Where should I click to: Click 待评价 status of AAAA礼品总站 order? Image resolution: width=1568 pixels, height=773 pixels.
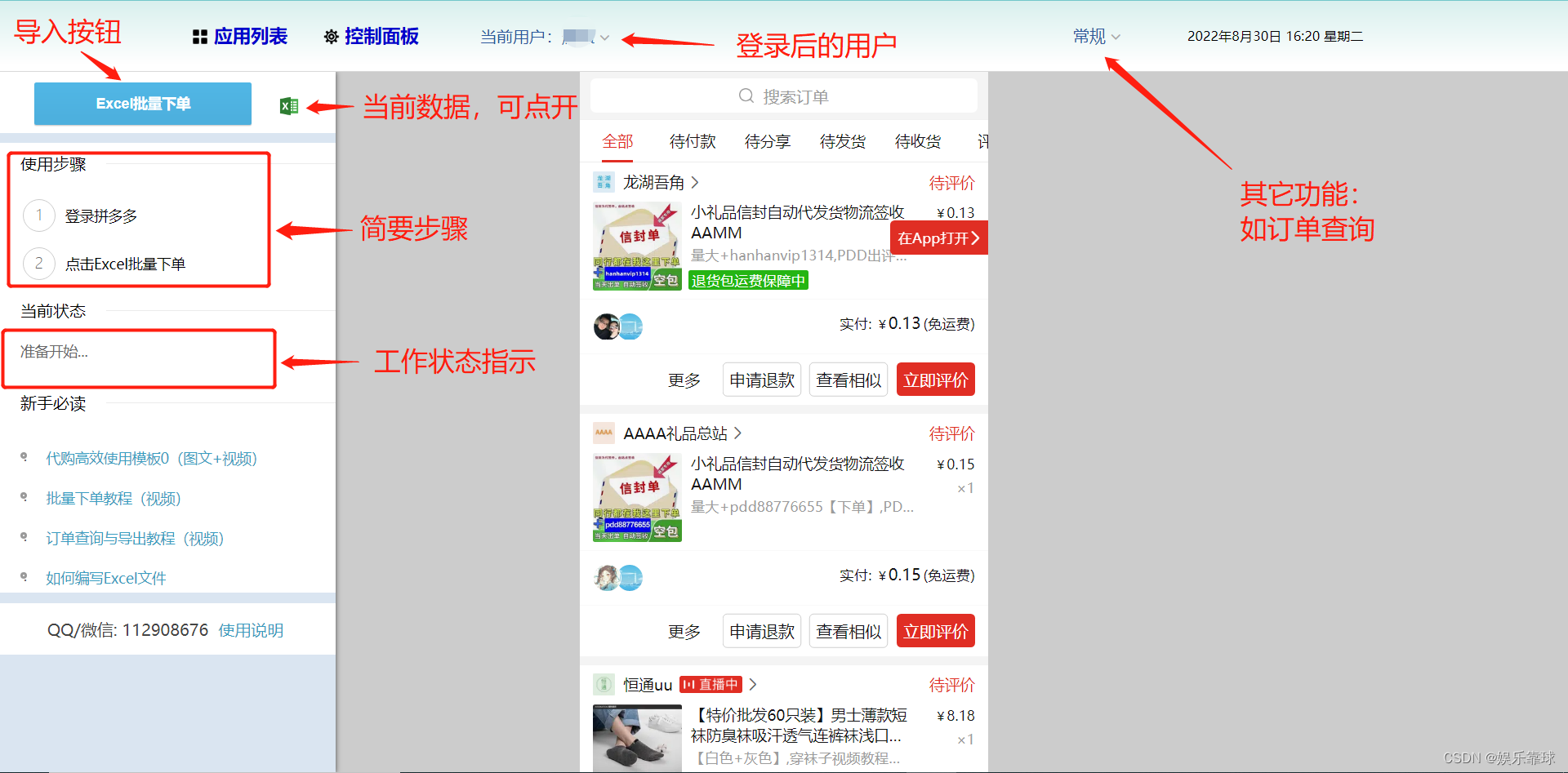952,433
